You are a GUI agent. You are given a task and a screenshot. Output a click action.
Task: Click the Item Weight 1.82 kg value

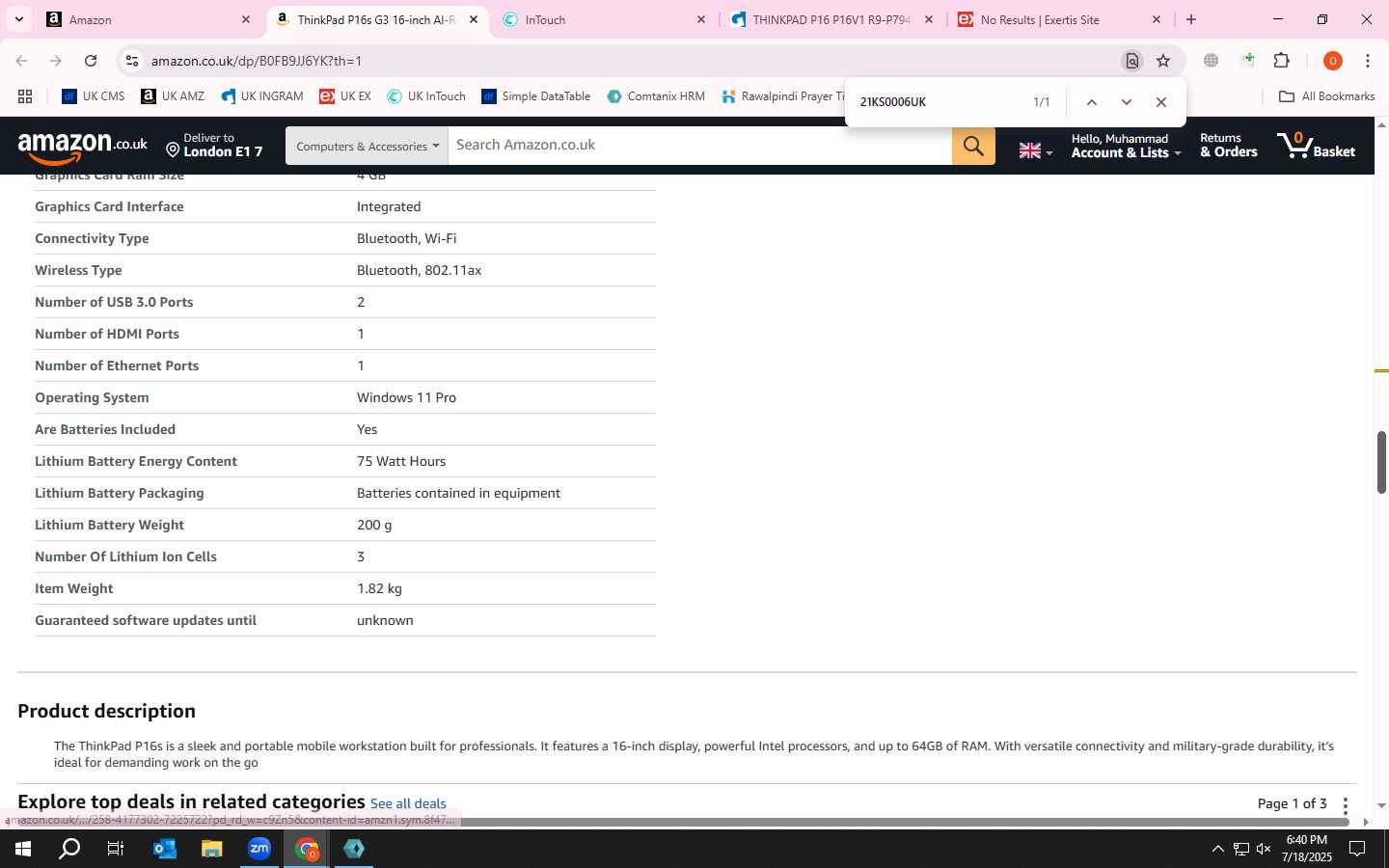[x=379, y=588]
